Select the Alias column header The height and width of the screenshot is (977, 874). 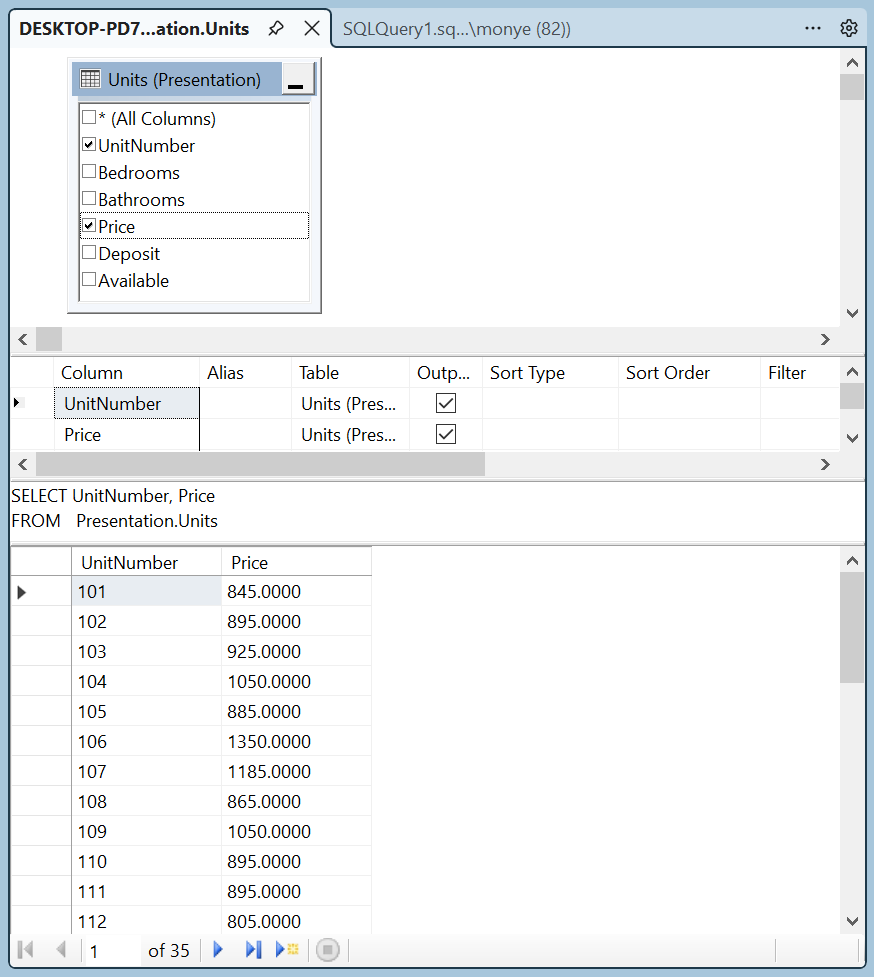pyautogui.click(x=245, y=373)
